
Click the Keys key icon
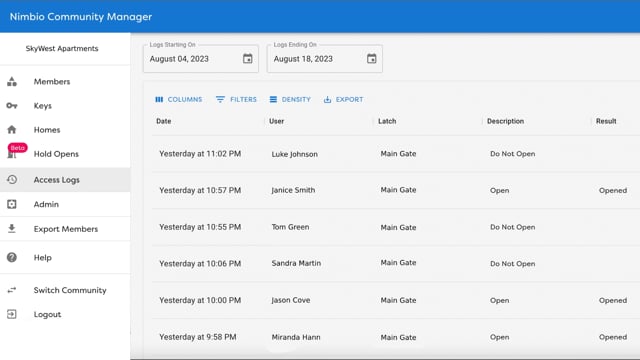(12, 106)
